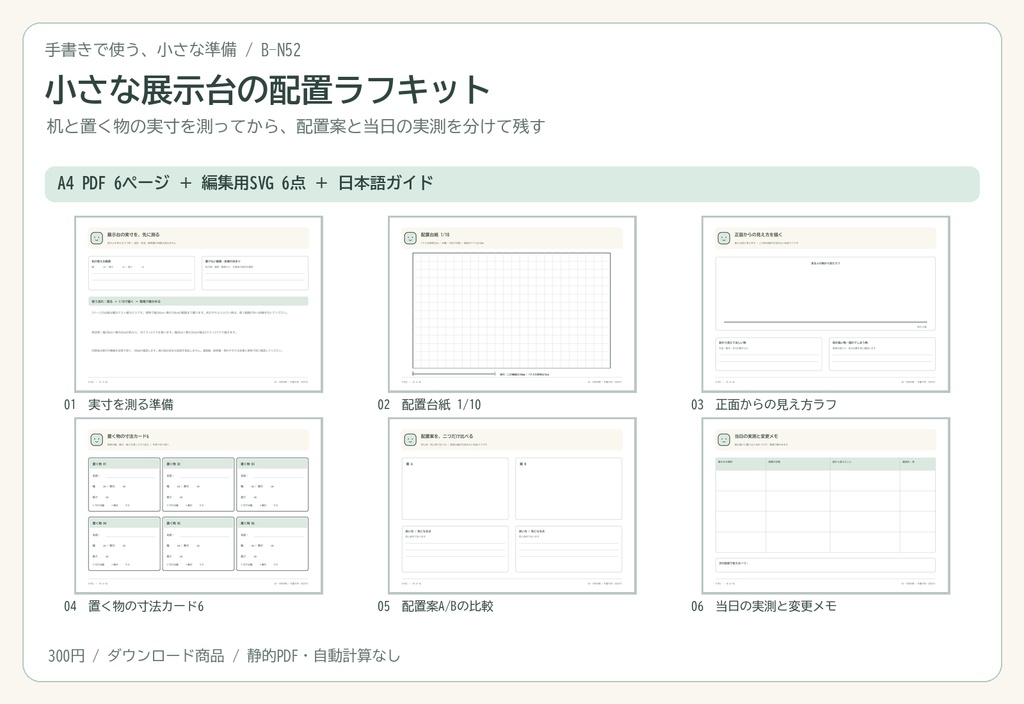1024x704 pixels.
Task: Click the banner A4 PDF 6ページ + 編集用SVG 6点
Action: point(512,184)
